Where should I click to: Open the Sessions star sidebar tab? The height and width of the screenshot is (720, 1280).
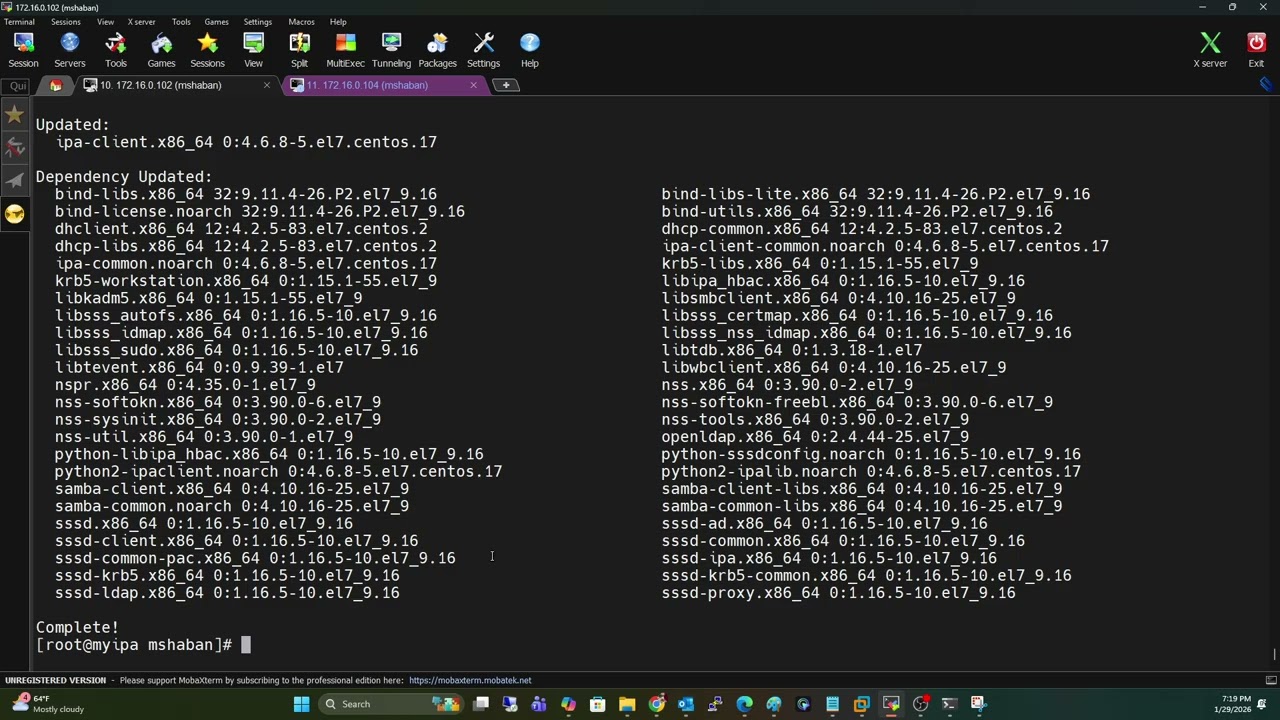coord(14,115)
